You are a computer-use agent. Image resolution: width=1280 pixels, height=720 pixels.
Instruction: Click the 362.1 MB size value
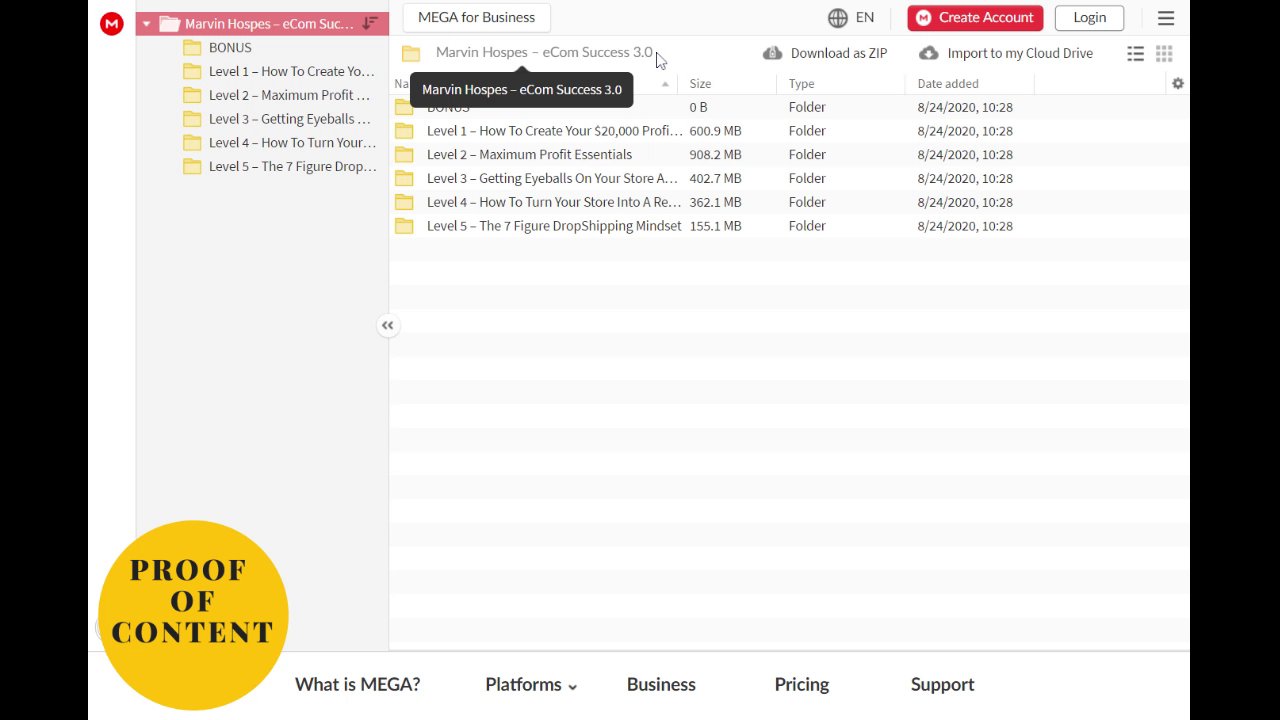pos(715,202)
